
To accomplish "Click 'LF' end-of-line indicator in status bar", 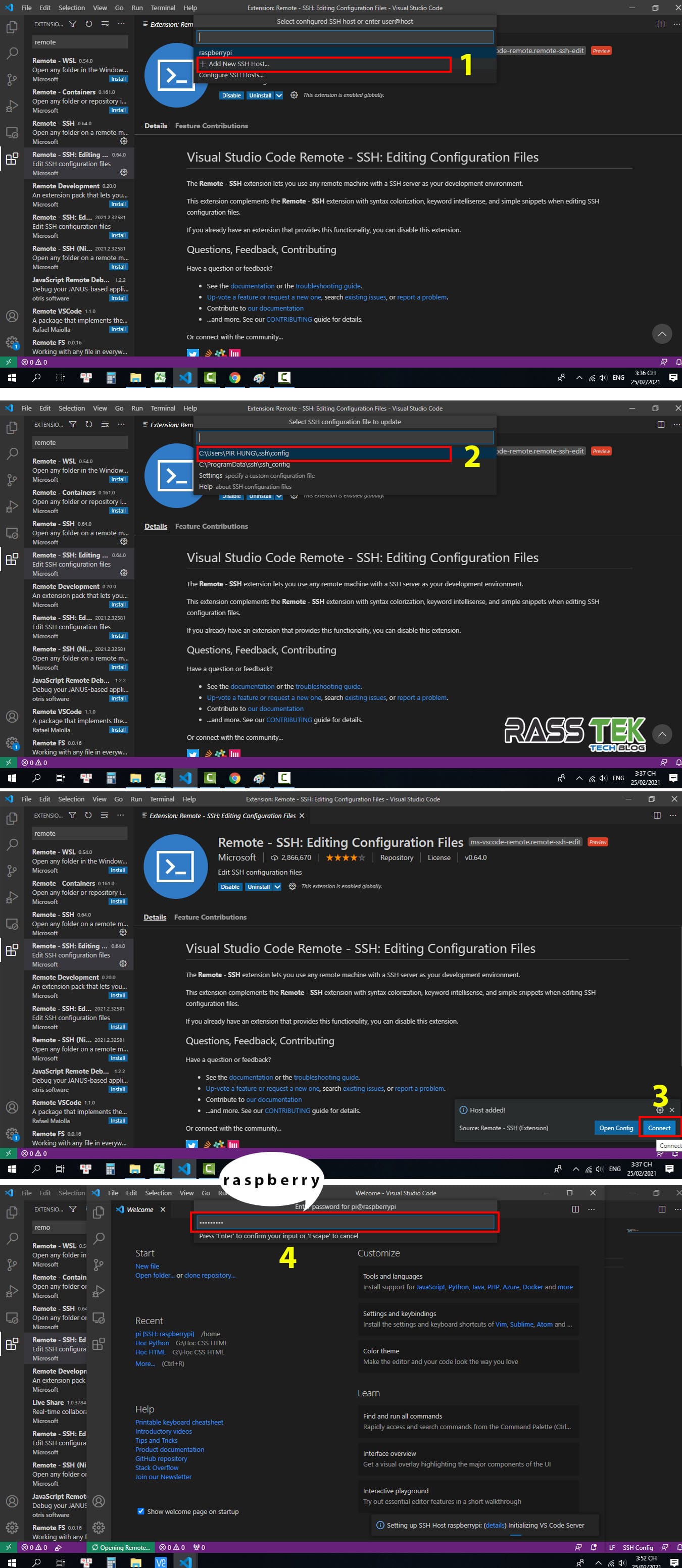I will coord(611,1547).
